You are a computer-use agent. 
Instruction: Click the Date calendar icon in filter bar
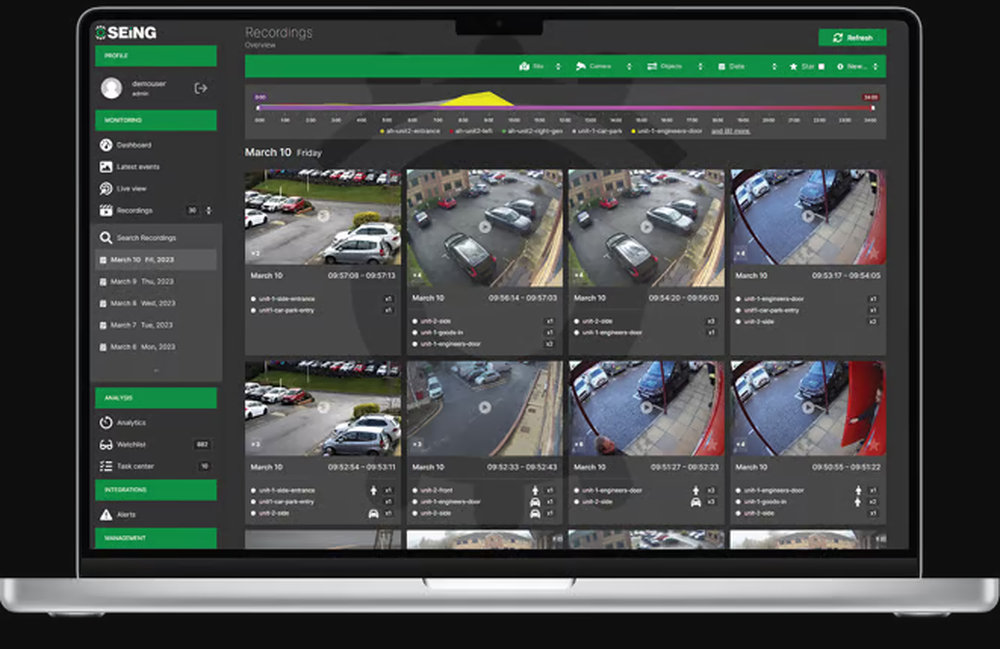(722, 66)
